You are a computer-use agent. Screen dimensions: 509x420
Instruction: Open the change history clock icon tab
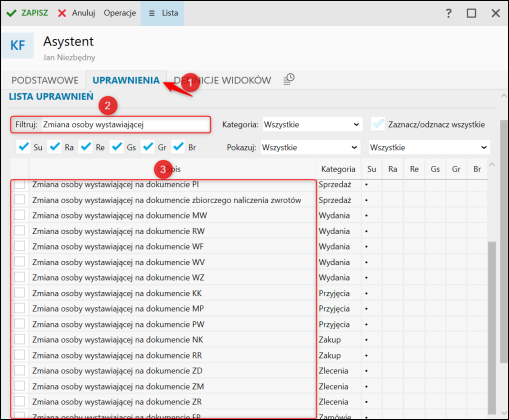point(289,79)
